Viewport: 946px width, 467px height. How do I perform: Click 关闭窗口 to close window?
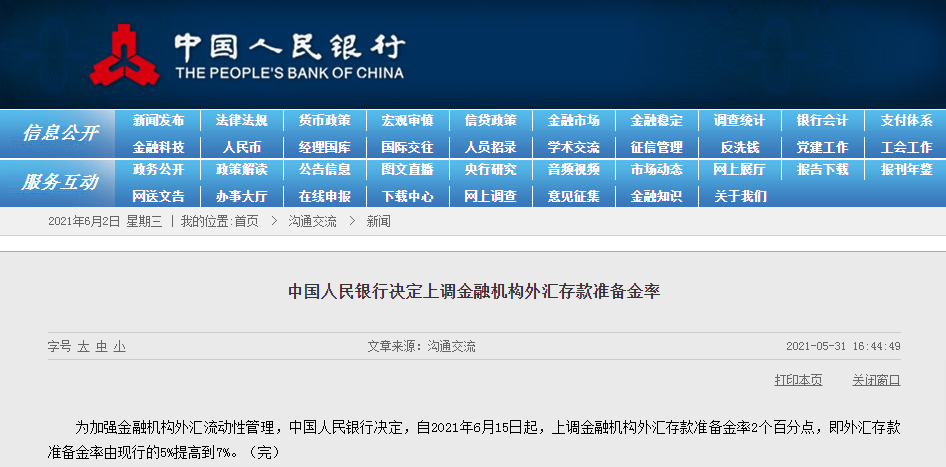tap(876, 380)
